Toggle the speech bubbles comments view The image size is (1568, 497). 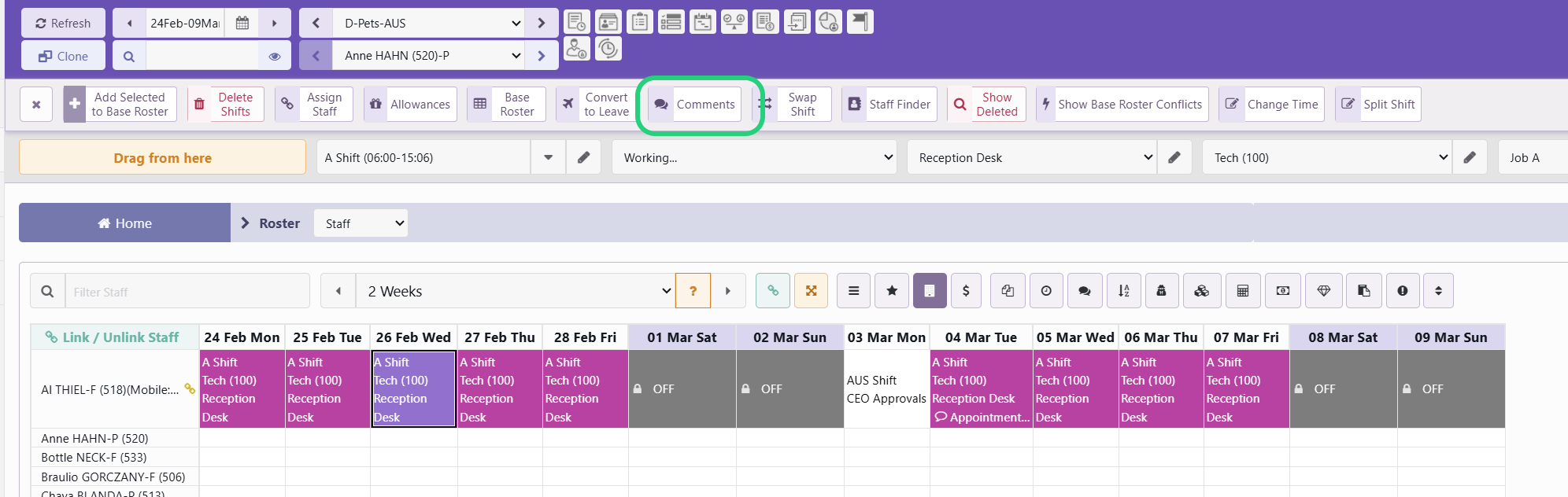click(x=1085, y=291)
